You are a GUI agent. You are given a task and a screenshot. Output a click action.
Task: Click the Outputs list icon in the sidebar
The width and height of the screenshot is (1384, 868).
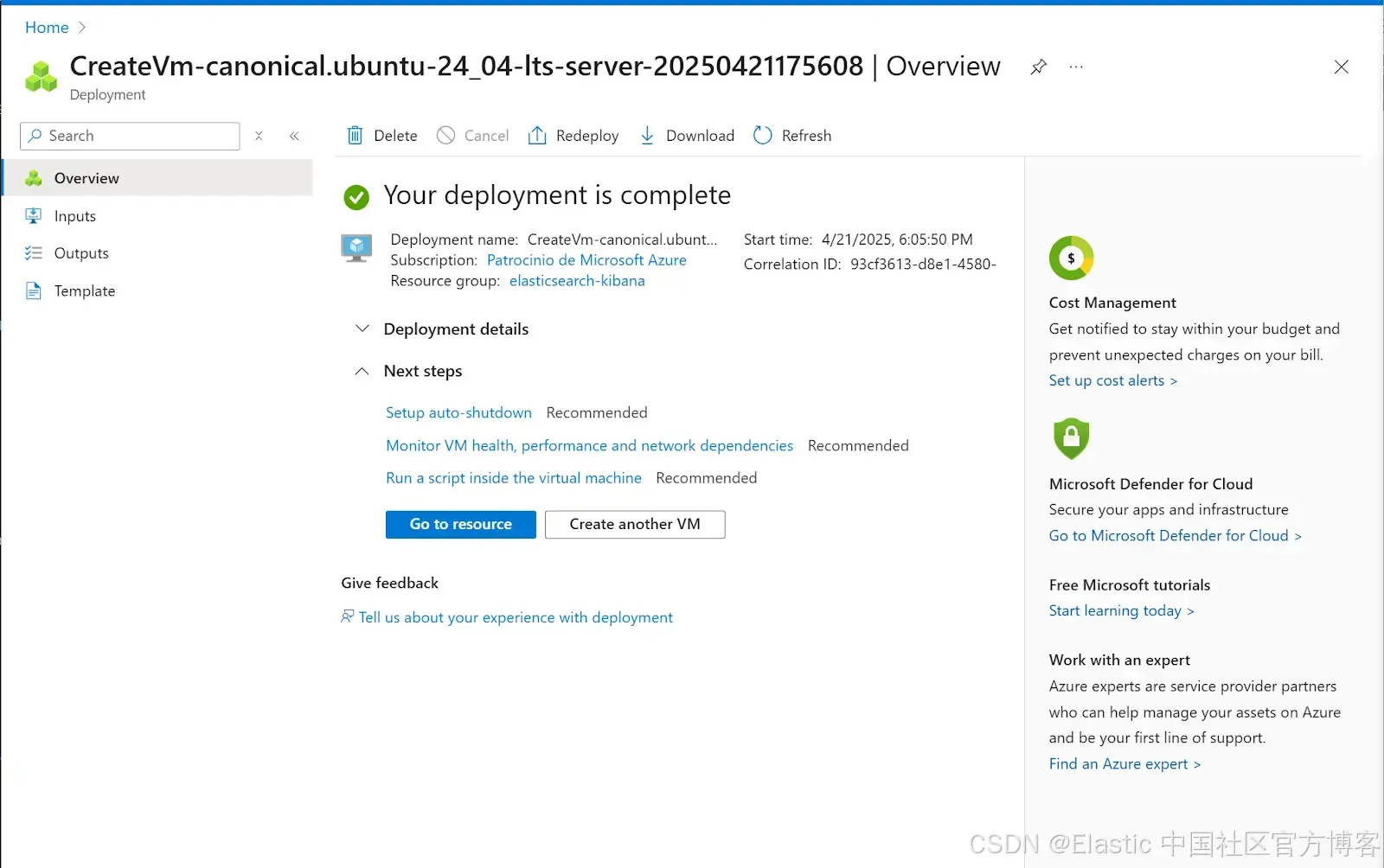(x=34, y=252)
